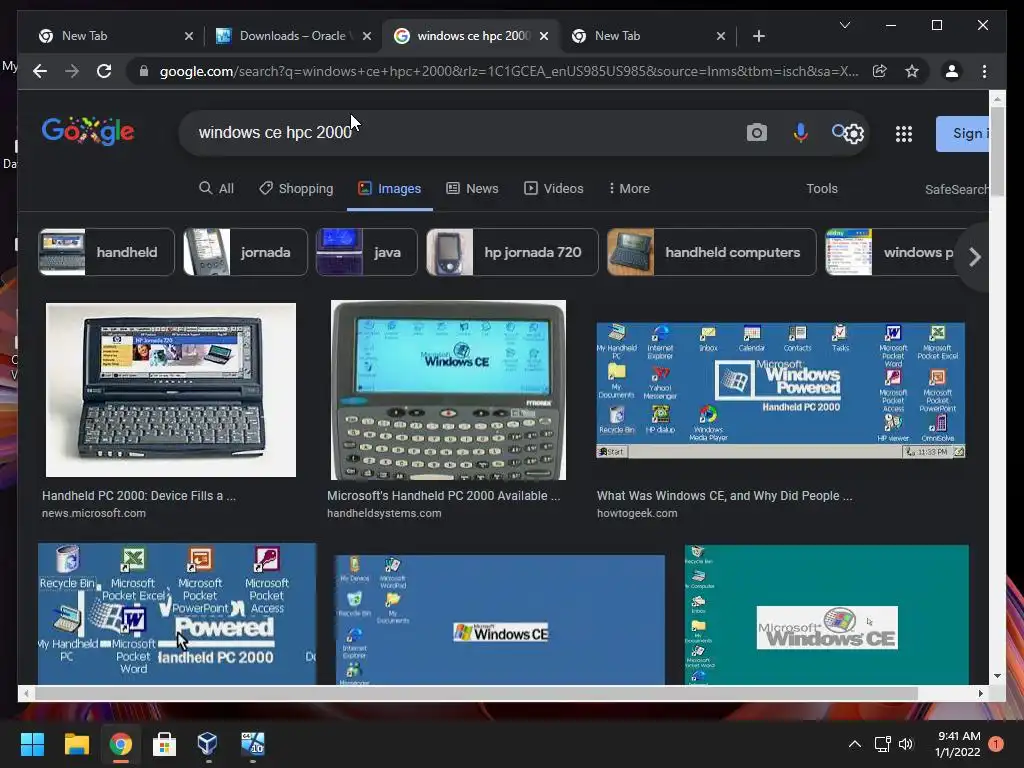Show hidden system tray icons

[854, 744]
